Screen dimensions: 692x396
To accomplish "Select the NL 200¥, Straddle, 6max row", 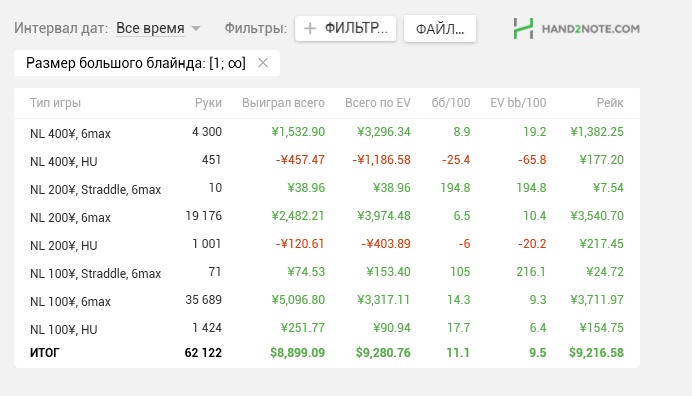I will click(327, 189).
